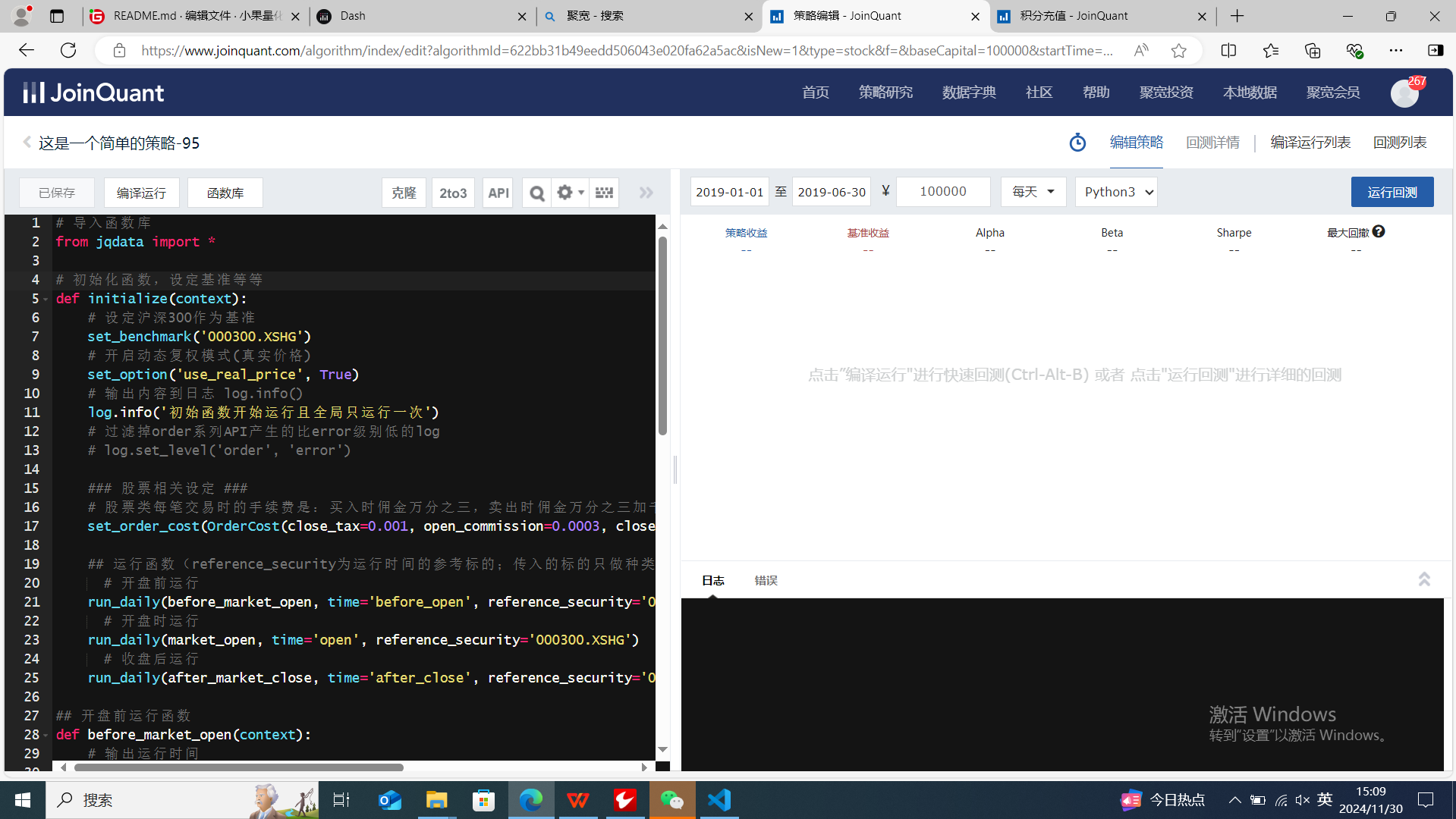Open new browser tab with plus
1456x819 pixels.
tap(1237, 16)
